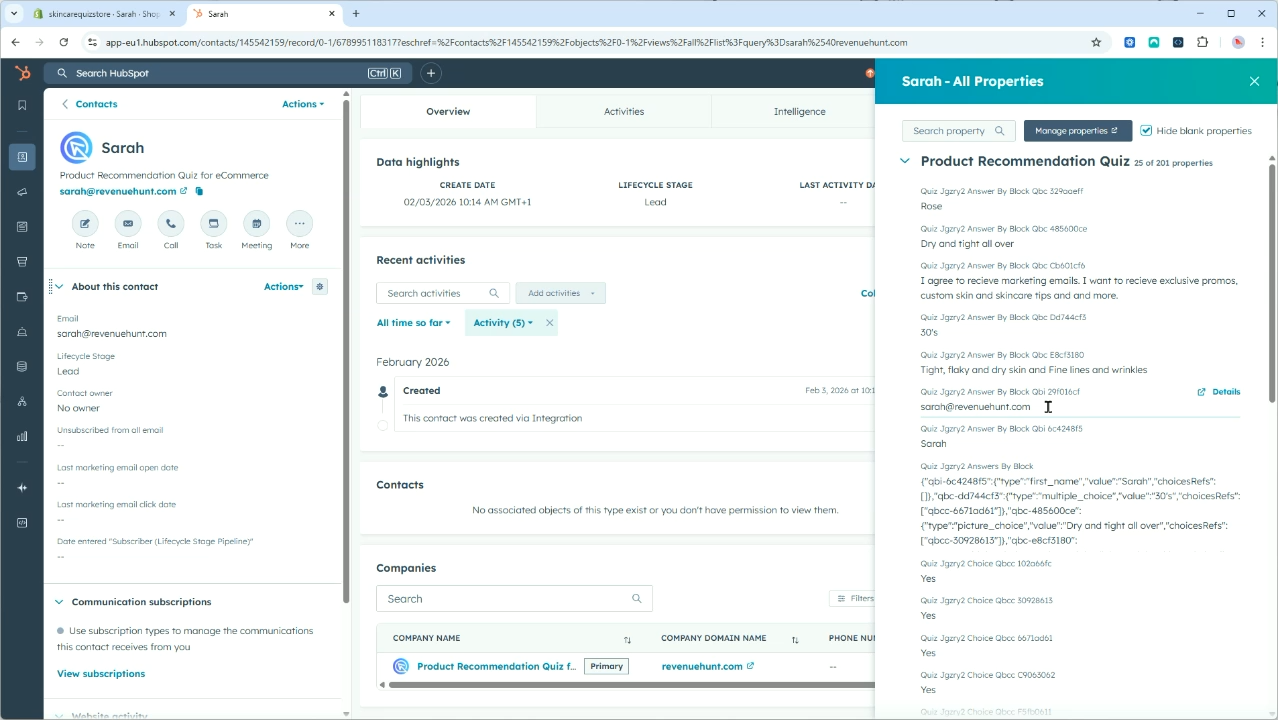Open the Note creation icon for Sarah

tap(85, 224)
